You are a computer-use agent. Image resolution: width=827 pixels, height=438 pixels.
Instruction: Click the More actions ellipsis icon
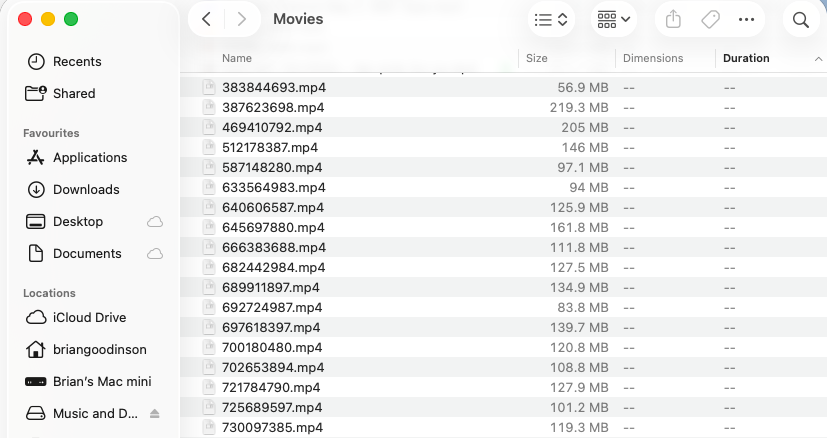point(746,20)
